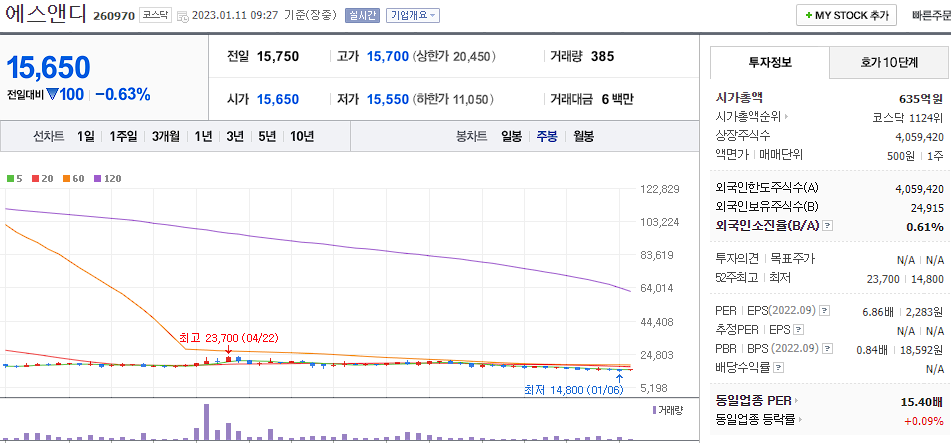Click the purple 120-period moving average legend
This screenshot has width=951, height=443.
[x=108, y=178]
